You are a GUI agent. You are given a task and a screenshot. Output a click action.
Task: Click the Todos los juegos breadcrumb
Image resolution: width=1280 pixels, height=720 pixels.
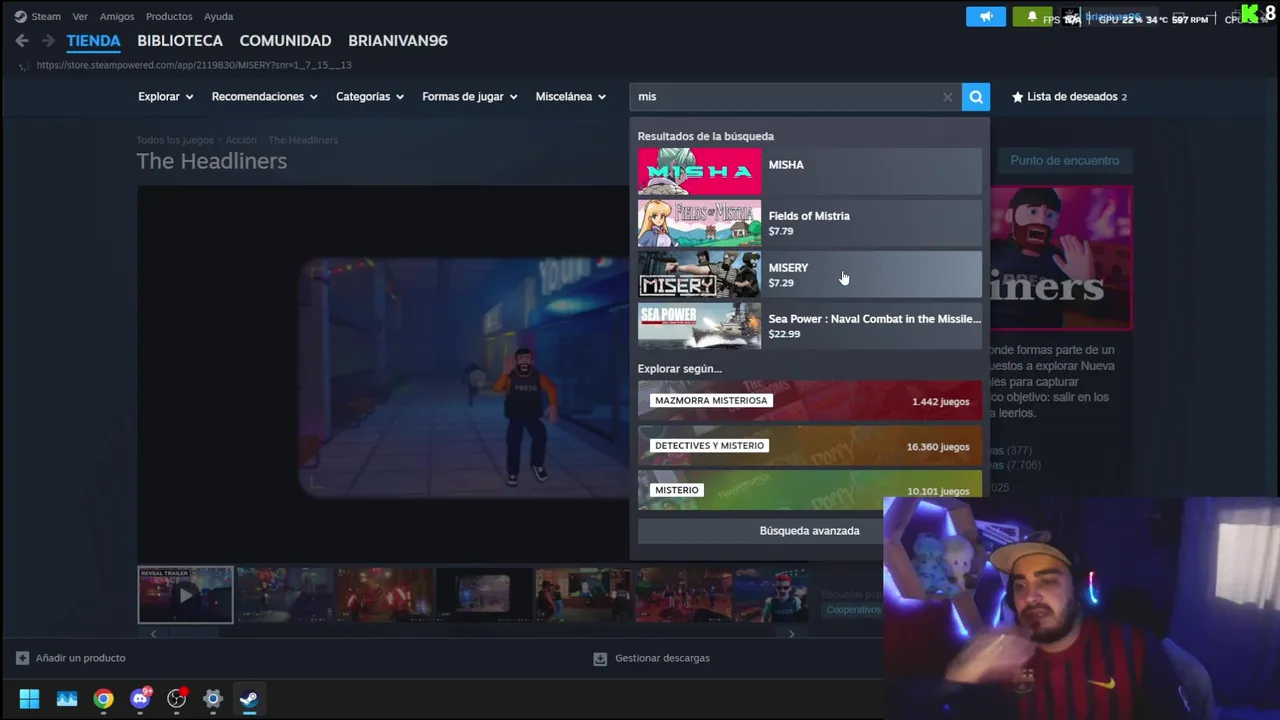[x=175, y=140]
